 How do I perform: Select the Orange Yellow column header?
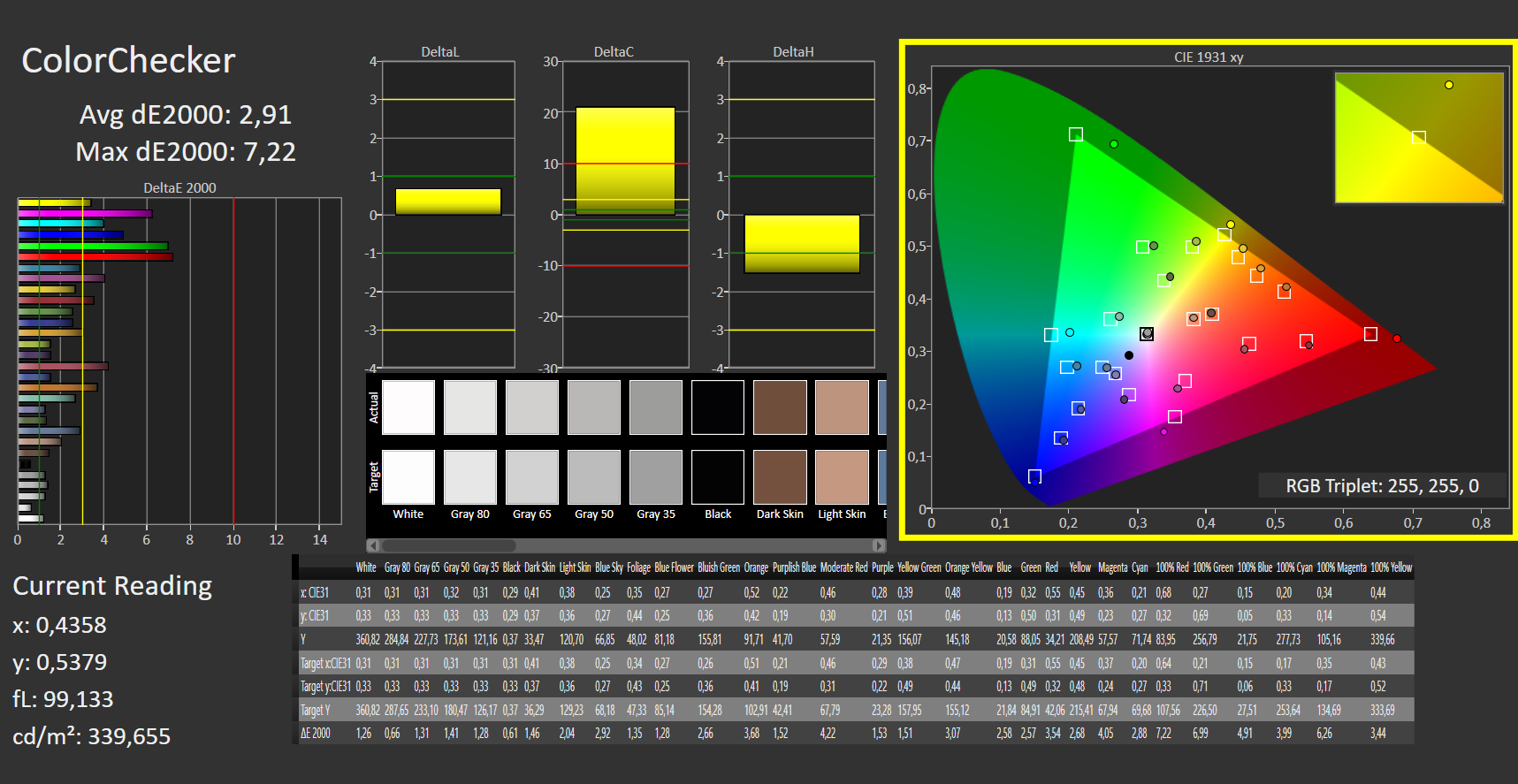click(x=969, y=567)
